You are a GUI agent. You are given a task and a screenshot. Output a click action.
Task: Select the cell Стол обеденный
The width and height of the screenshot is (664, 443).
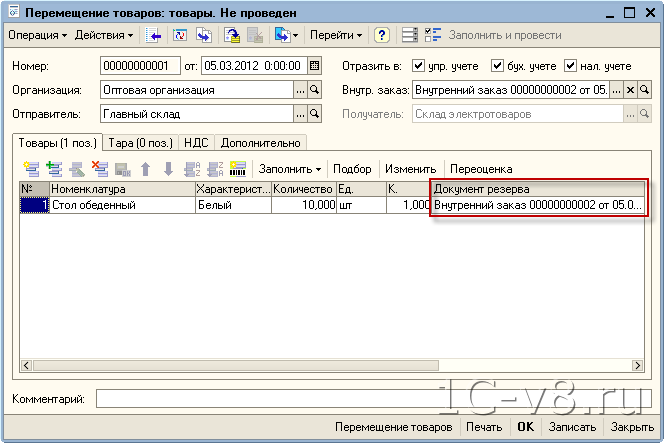(122, 205)
